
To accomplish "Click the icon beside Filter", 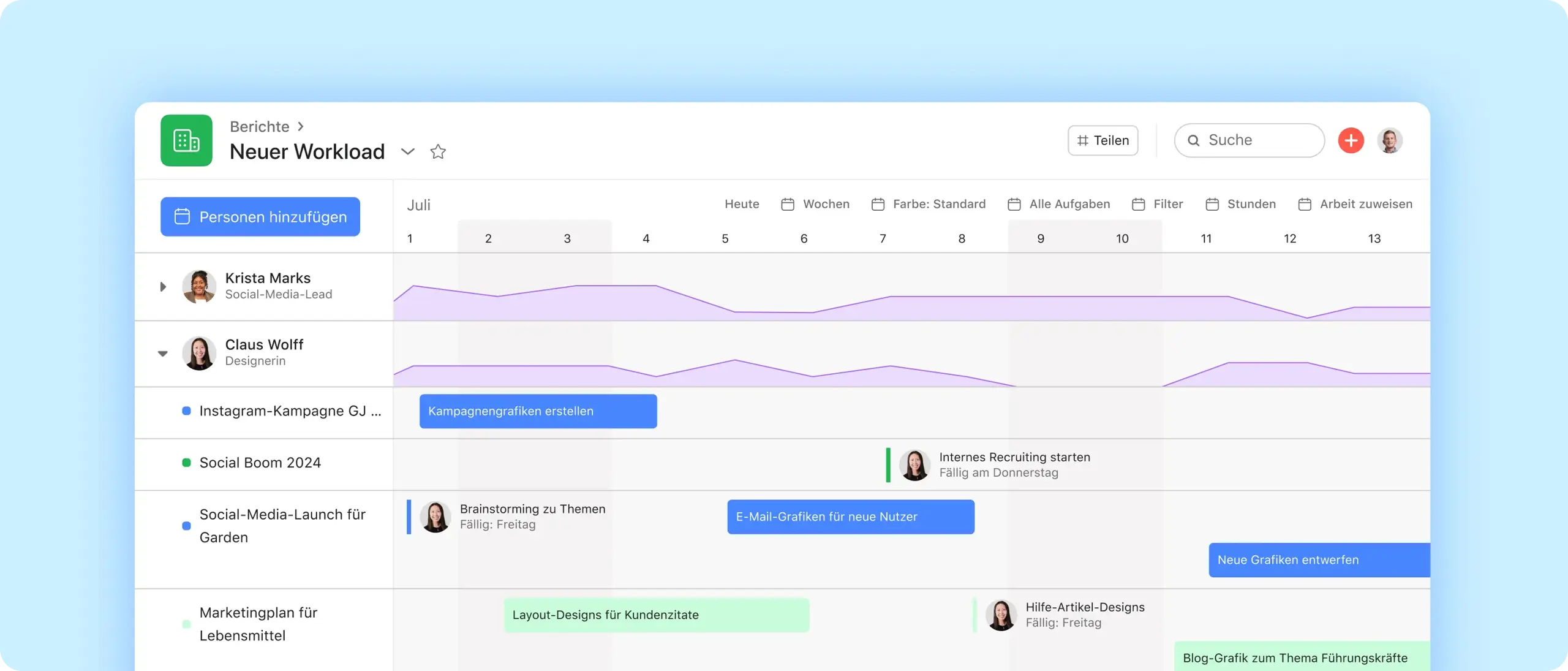I will tap(1139, 204).
